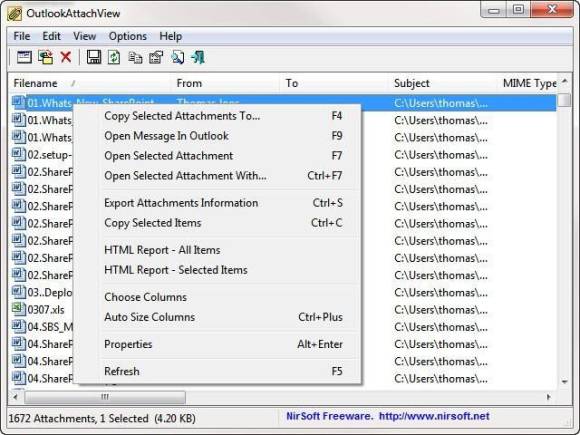Viewport: 580px width, 435px height.
Task: Click the floppy disk Save toolbar icon
Action: (94, 57)
